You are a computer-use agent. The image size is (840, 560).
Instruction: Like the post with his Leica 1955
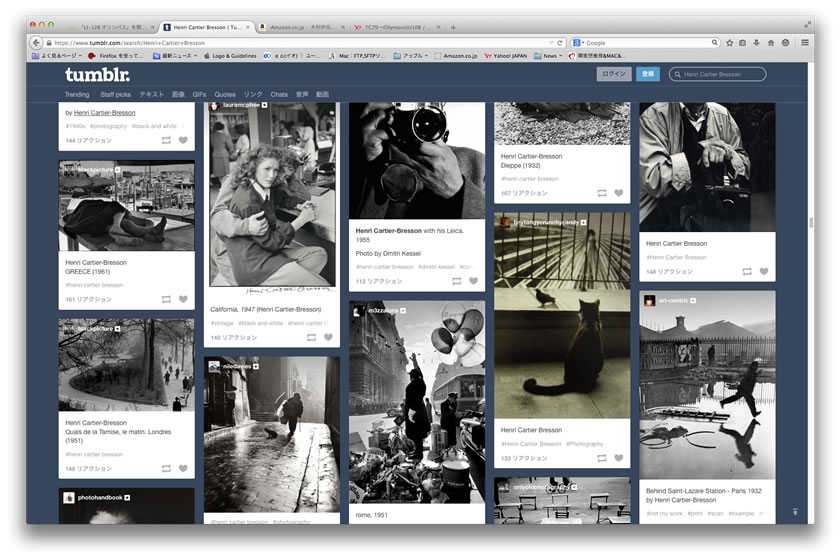tap(474, 281)
